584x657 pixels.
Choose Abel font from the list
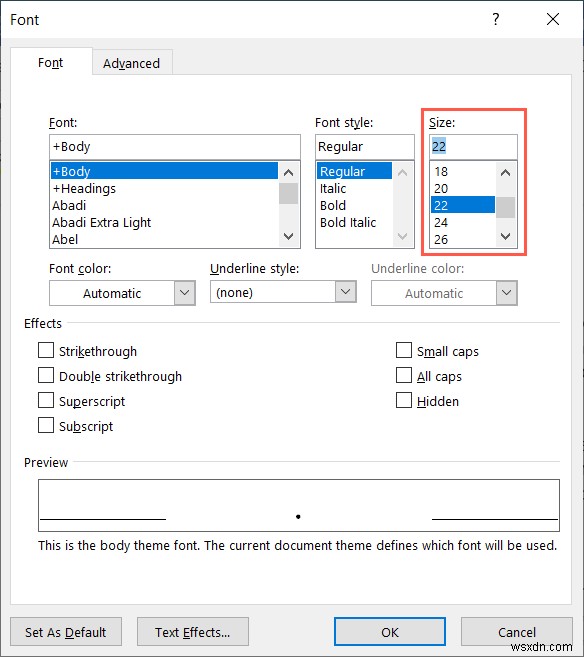(164, 239)
